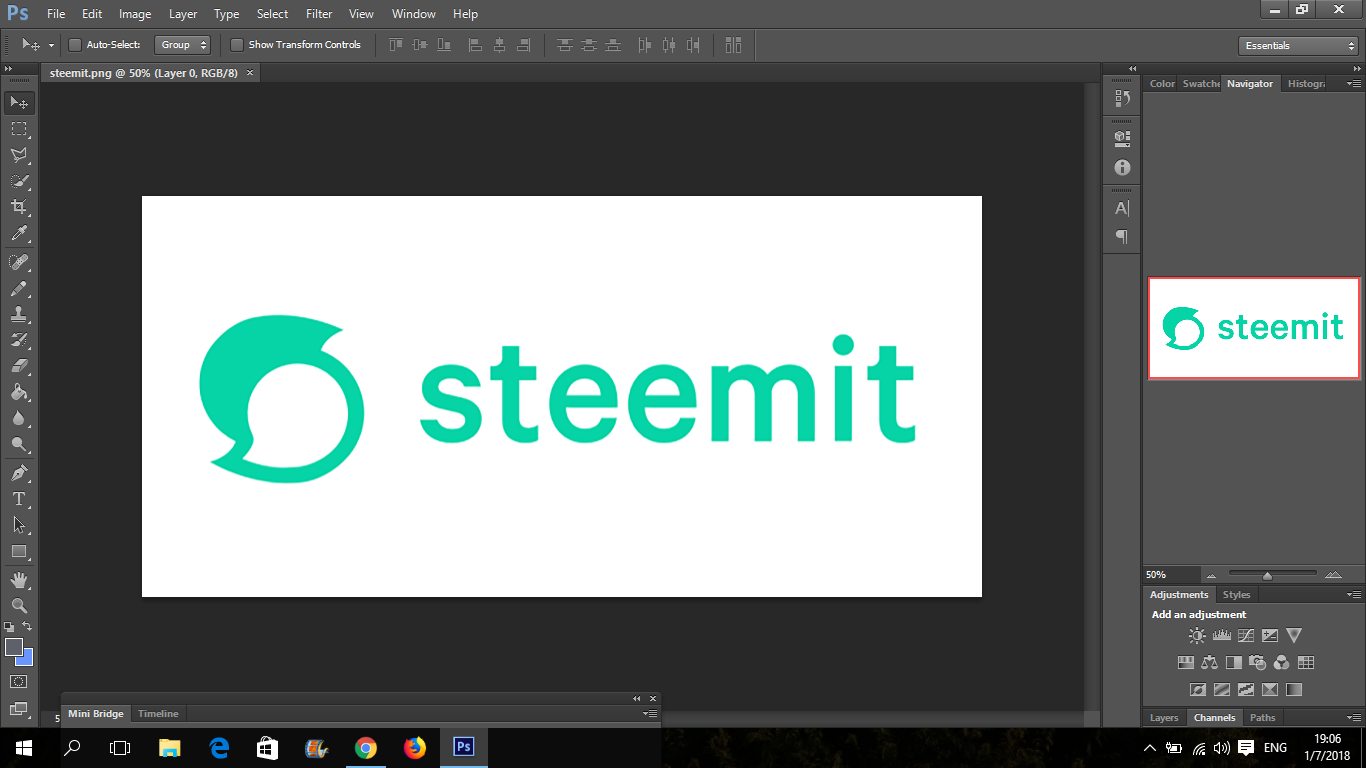Click the Navigator zoom out button

pos(1211,576)
